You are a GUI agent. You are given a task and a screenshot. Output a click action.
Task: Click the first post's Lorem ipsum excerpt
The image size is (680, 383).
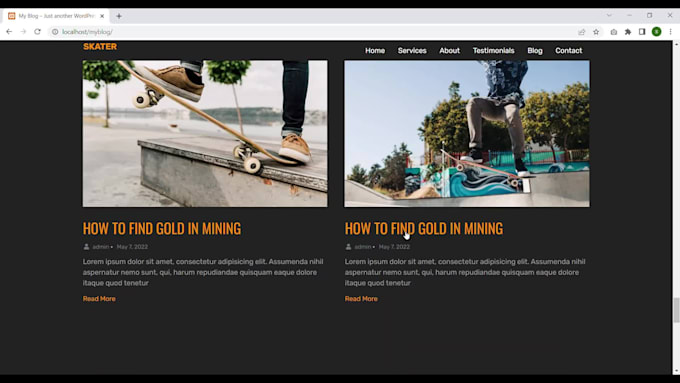[x=203, y=272]
